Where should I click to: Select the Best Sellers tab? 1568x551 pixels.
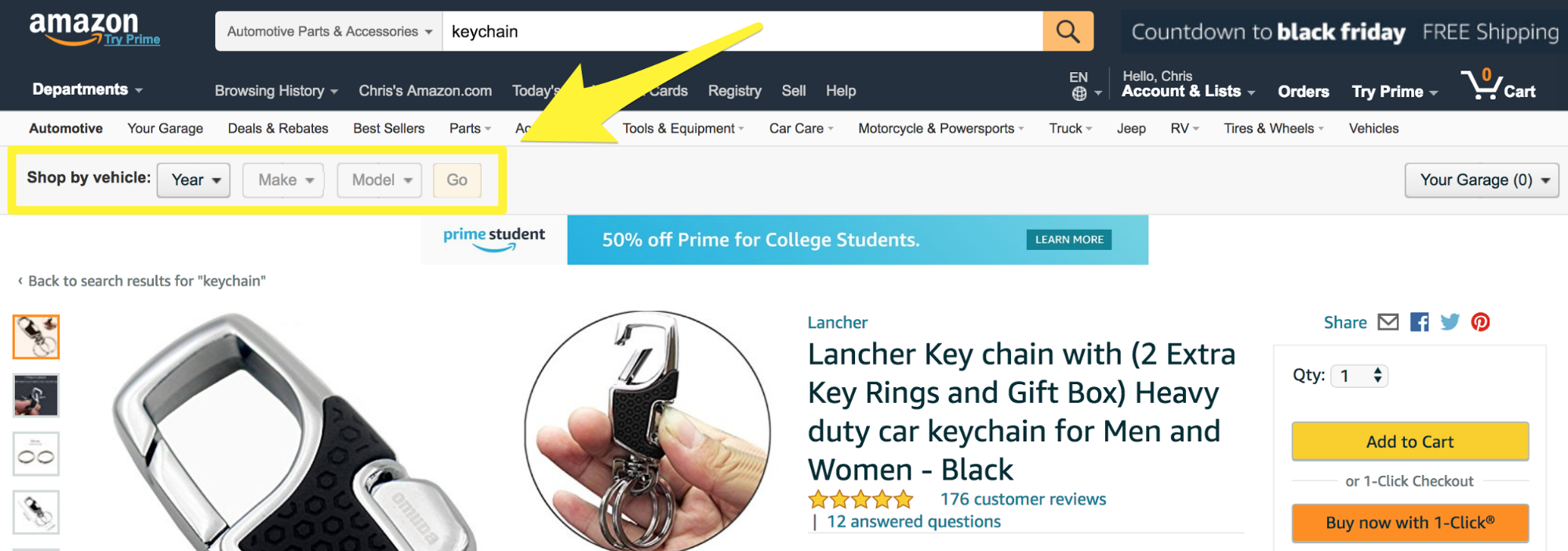[388, 129]
